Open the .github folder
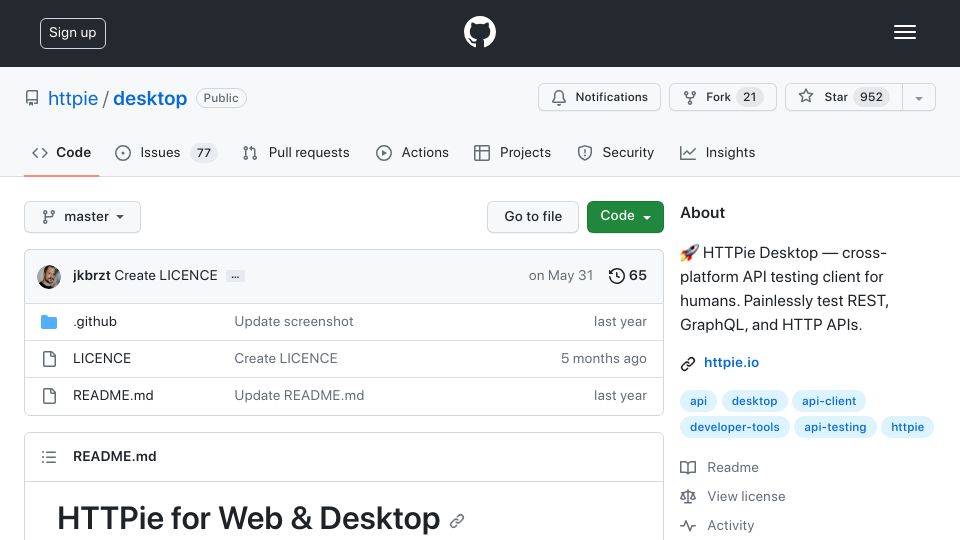This screenshot has width=960, height=540. (x=95, y=321)
